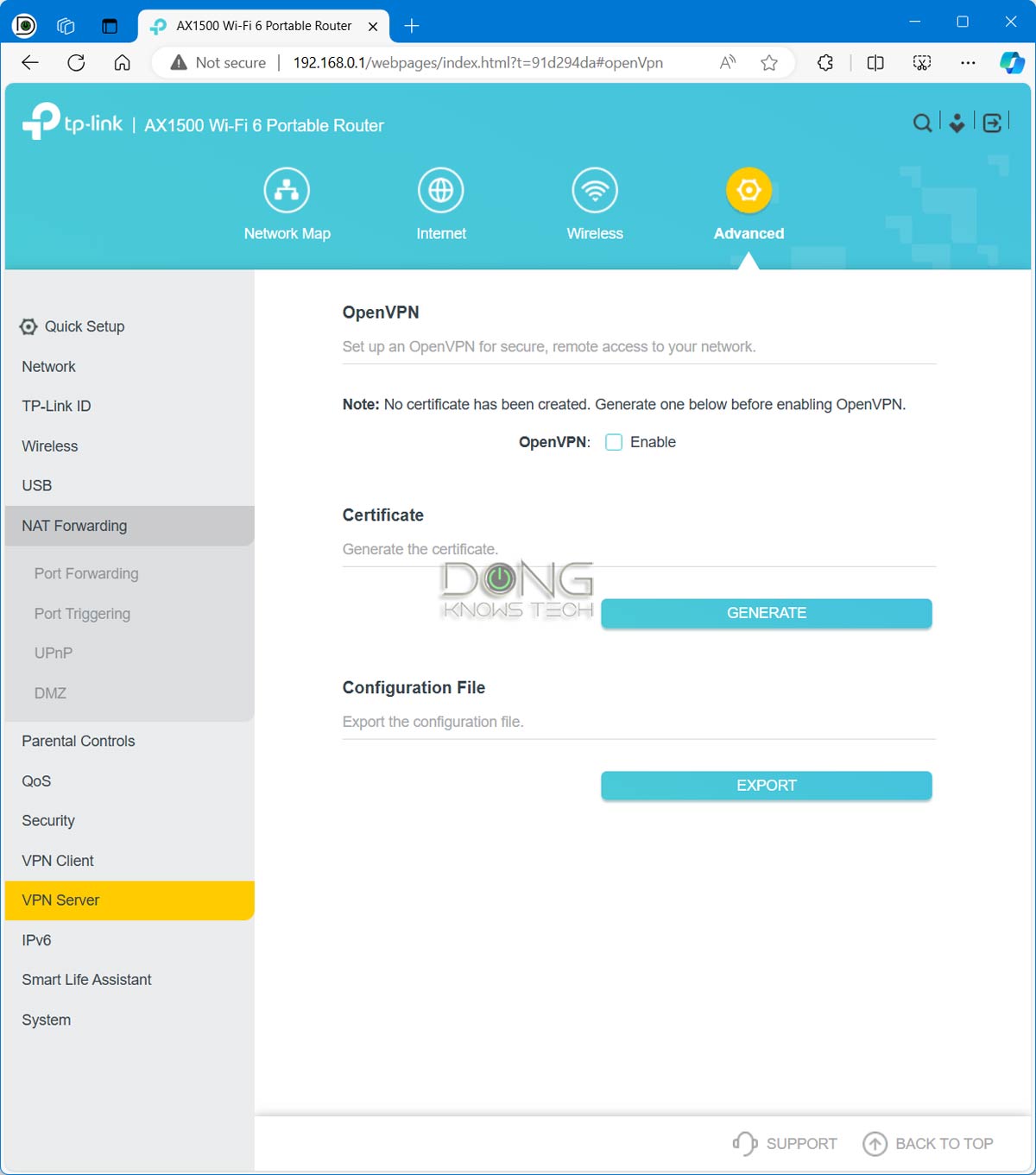Click BACK TO TOP in footer
The height and width of the screenshot is (1175, 1036).
(x=928, y=1144)
